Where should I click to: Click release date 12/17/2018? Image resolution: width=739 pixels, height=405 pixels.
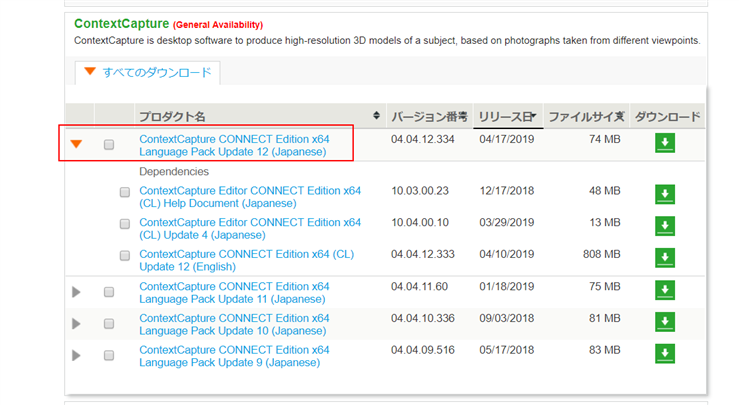click(507, 190)
